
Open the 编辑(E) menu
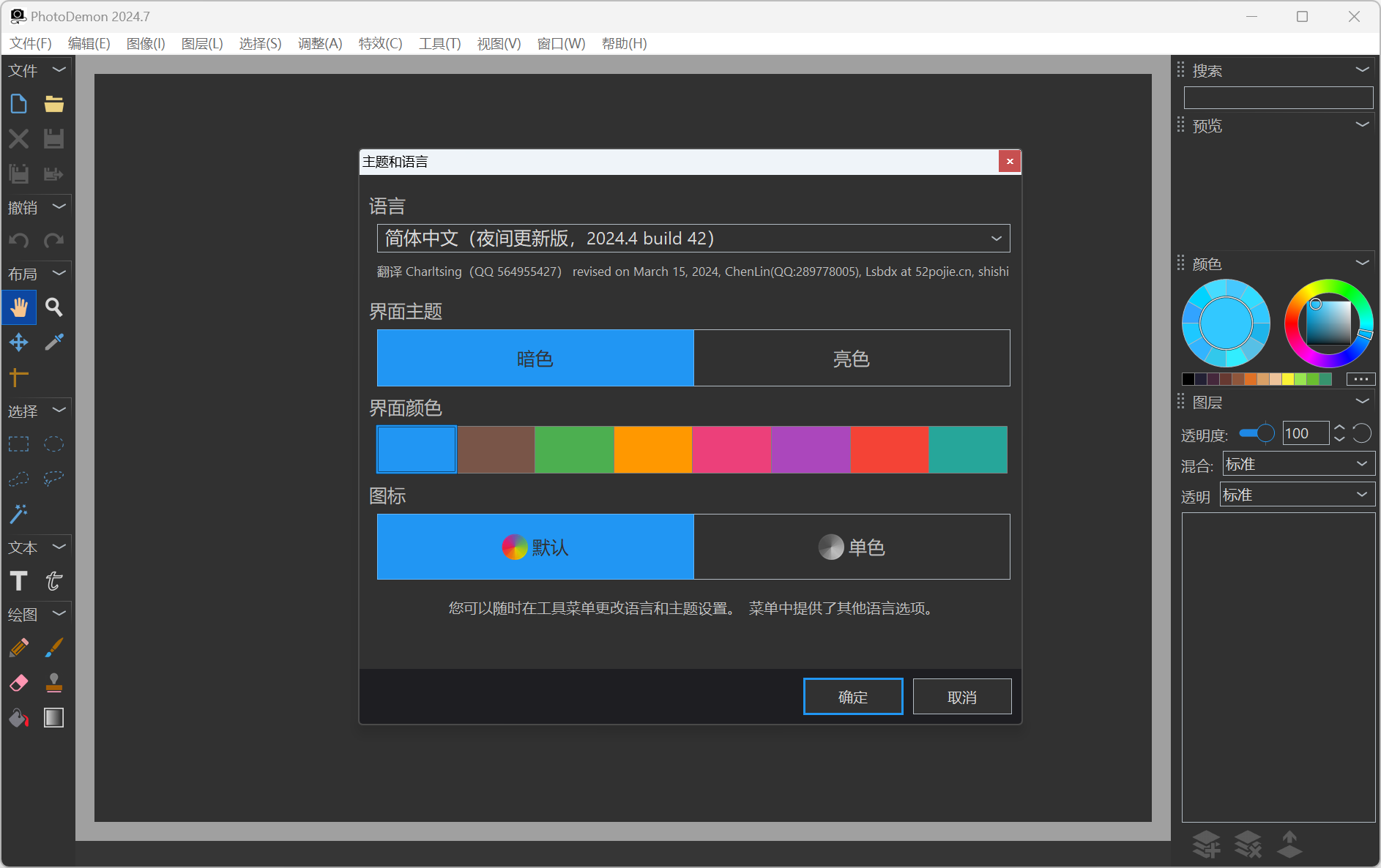point(89,43)
